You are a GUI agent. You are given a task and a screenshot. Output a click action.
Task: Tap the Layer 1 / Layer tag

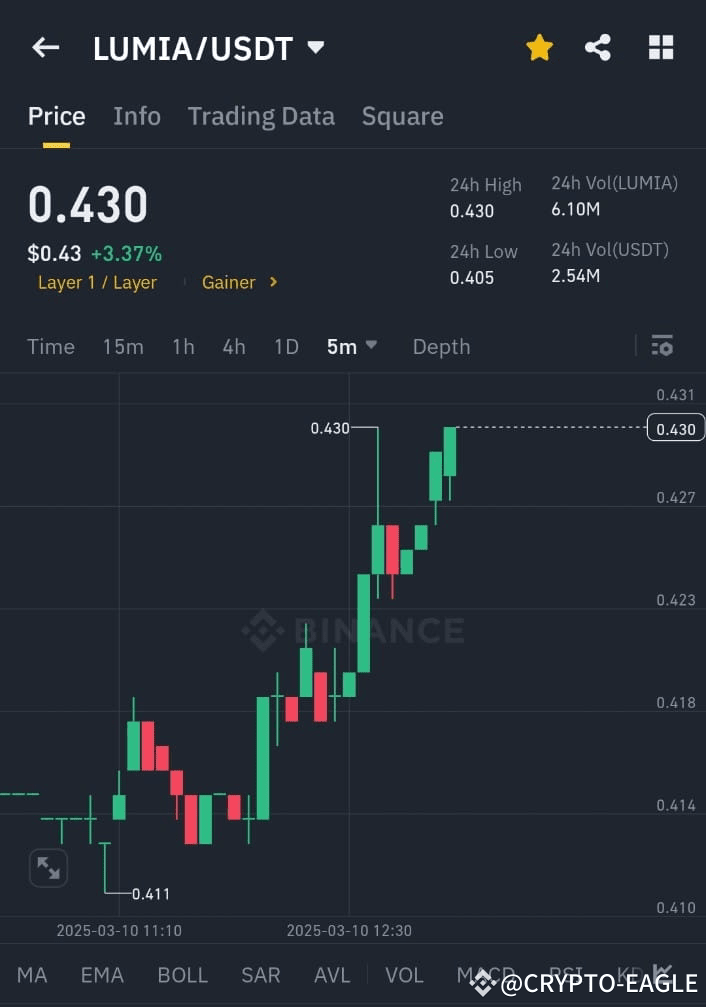[97, 282]
